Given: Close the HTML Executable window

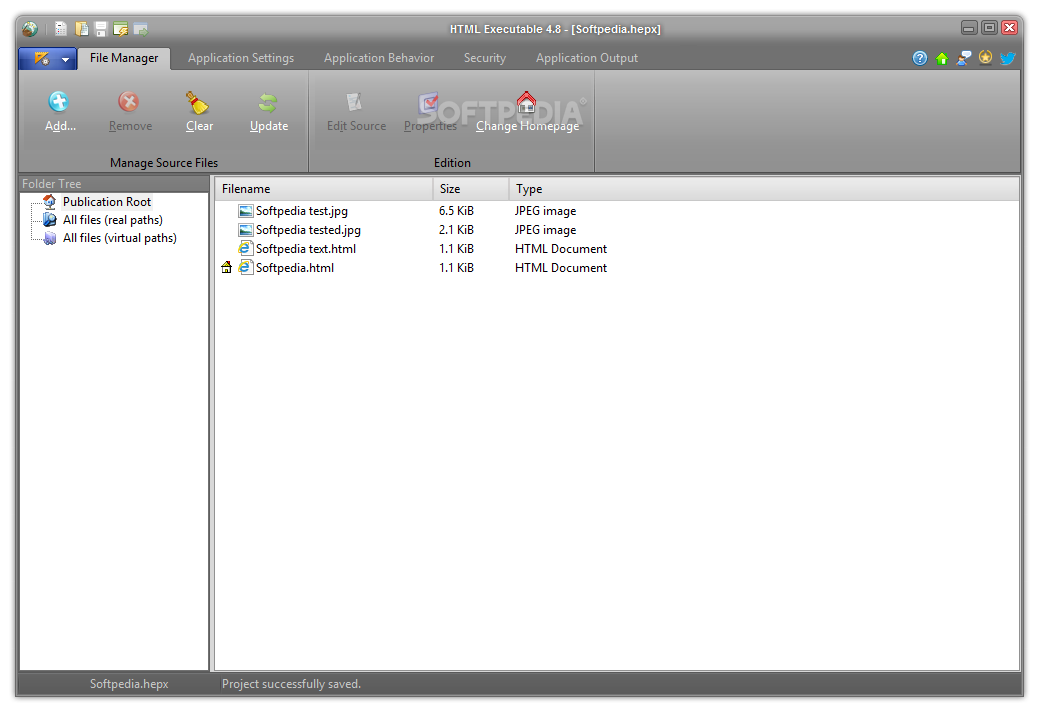Looking at the screenshot, I should click(x=1010, y=28).
